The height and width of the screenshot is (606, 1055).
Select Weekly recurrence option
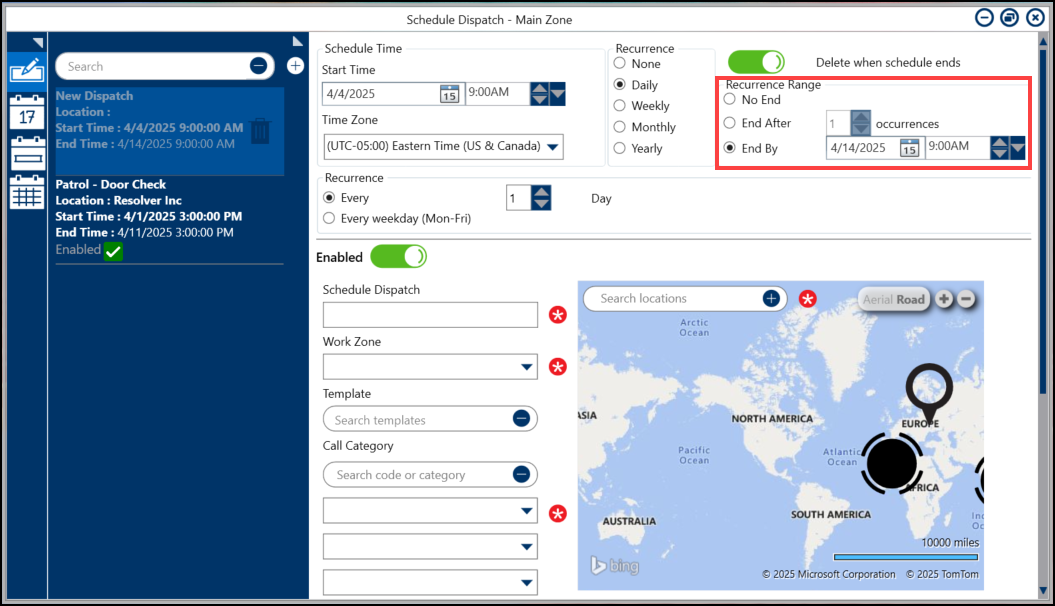point(620,106)
